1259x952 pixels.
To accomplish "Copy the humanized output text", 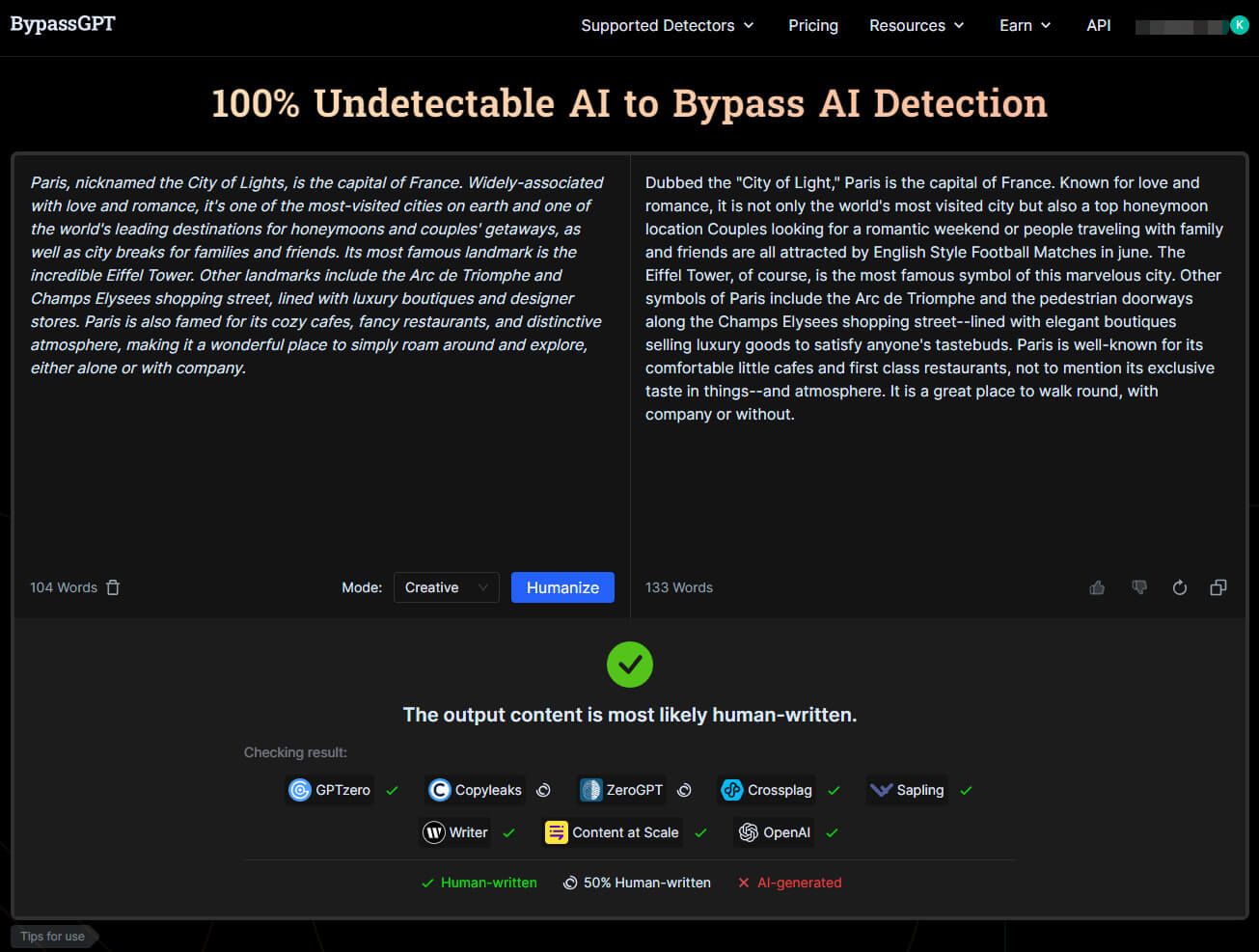I will pyautogui.click(x=1218, y=587).
